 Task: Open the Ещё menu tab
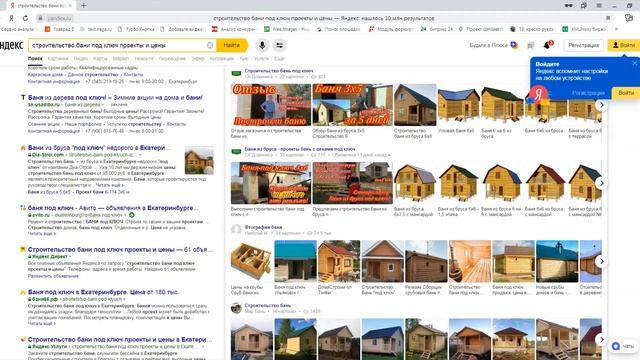[279, 59]
